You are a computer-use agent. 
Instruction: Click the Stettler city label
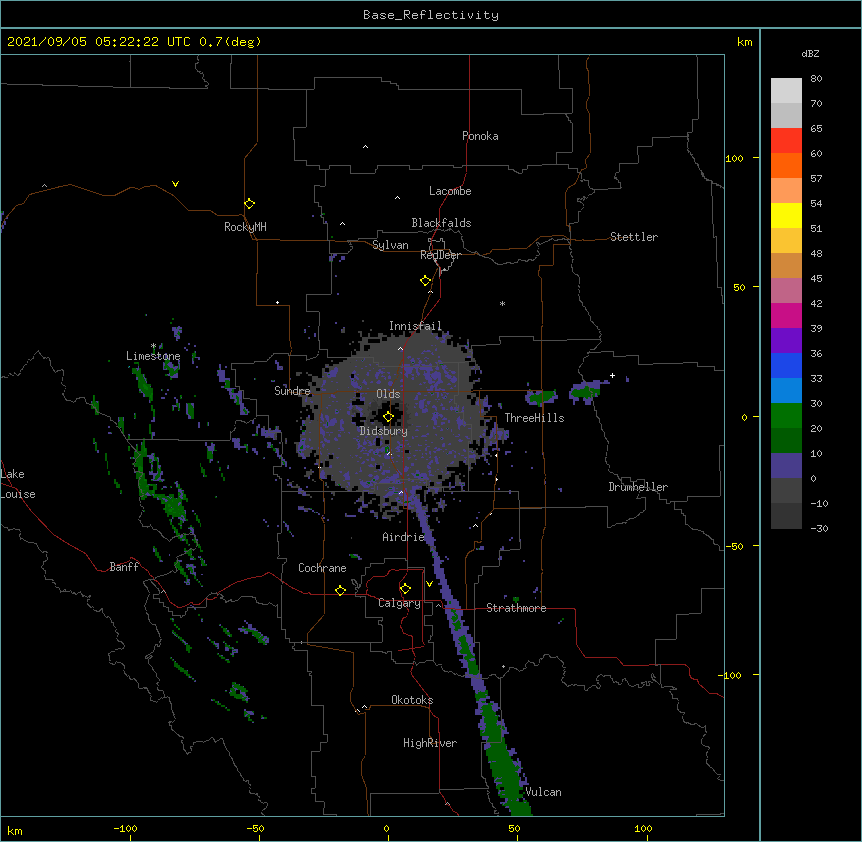[x=634, y=237]
